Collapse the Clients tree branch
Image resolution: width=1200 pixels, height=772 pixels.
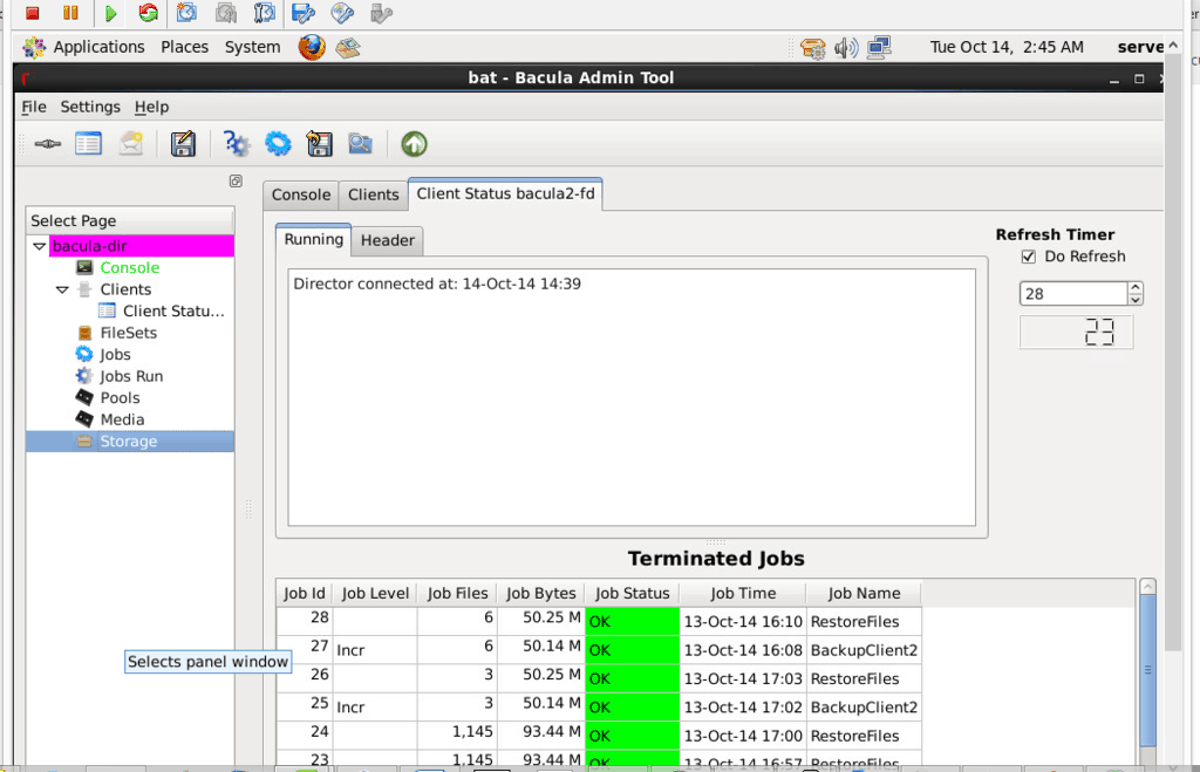(62, 290)
